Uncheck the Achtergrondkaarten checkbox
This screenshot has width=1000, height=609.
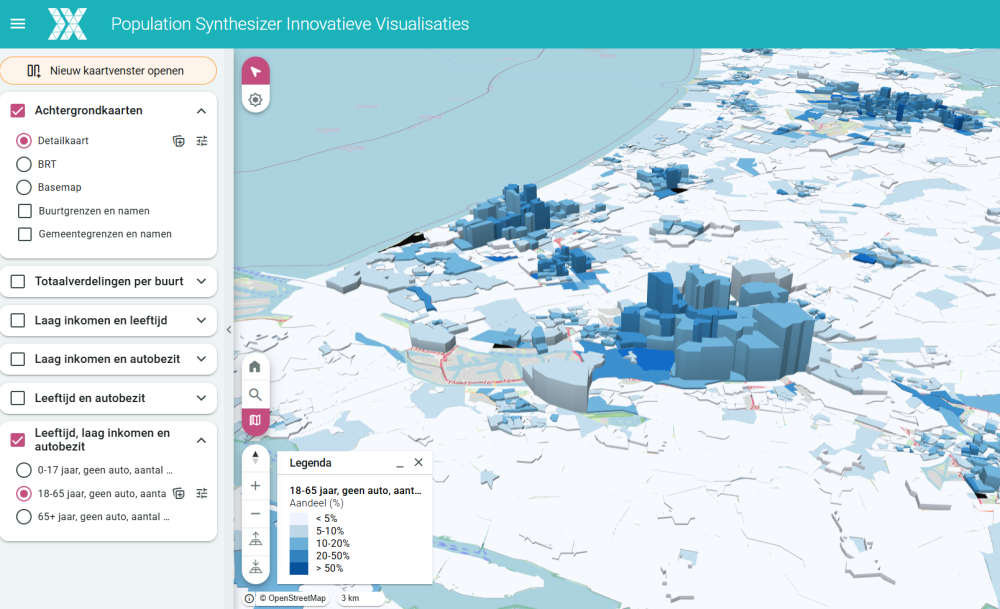[18, 111]
